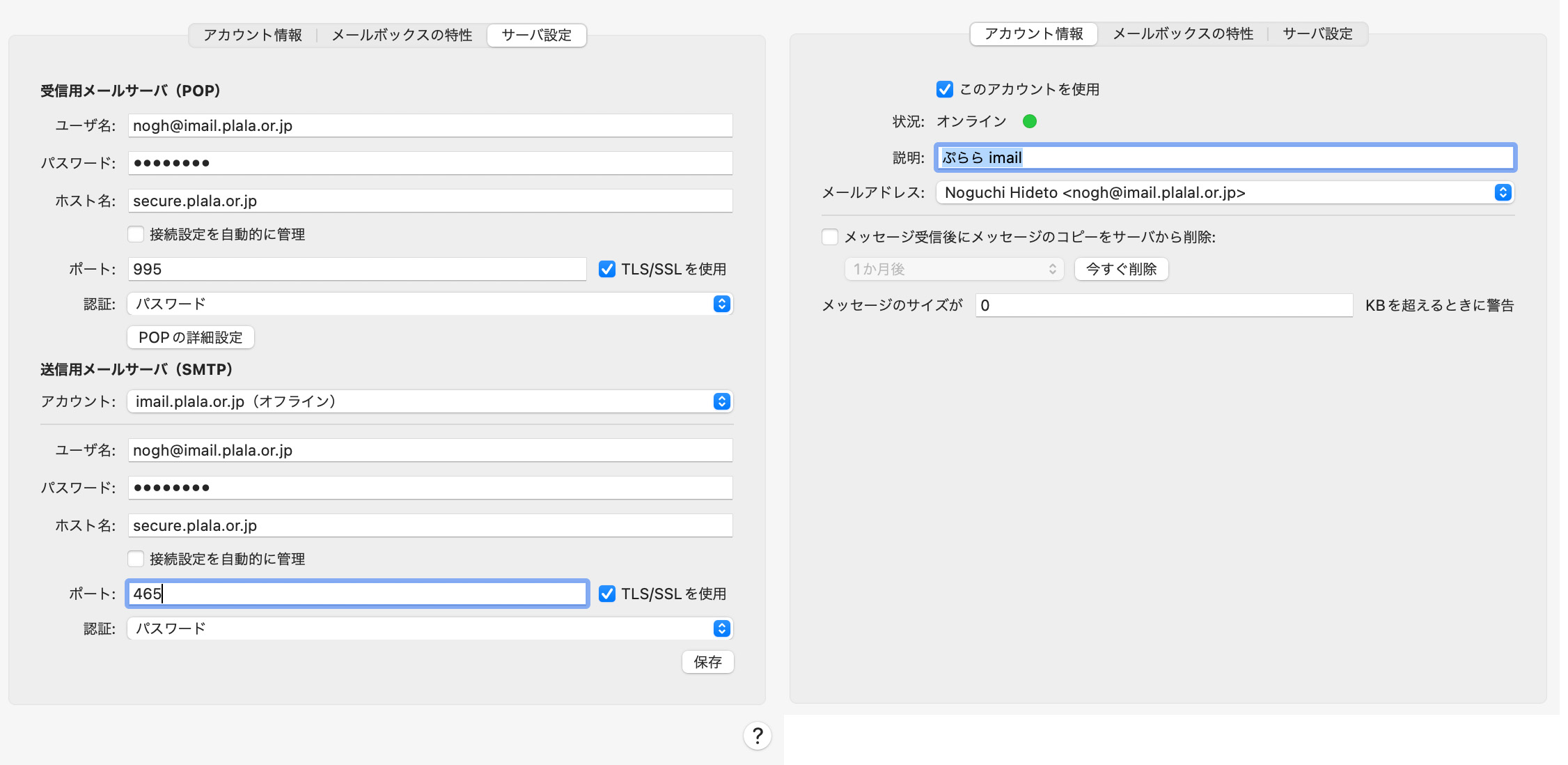
Task: Enable POP 接続設定を自動的に管理 checkbox
Action: [136, 235]
